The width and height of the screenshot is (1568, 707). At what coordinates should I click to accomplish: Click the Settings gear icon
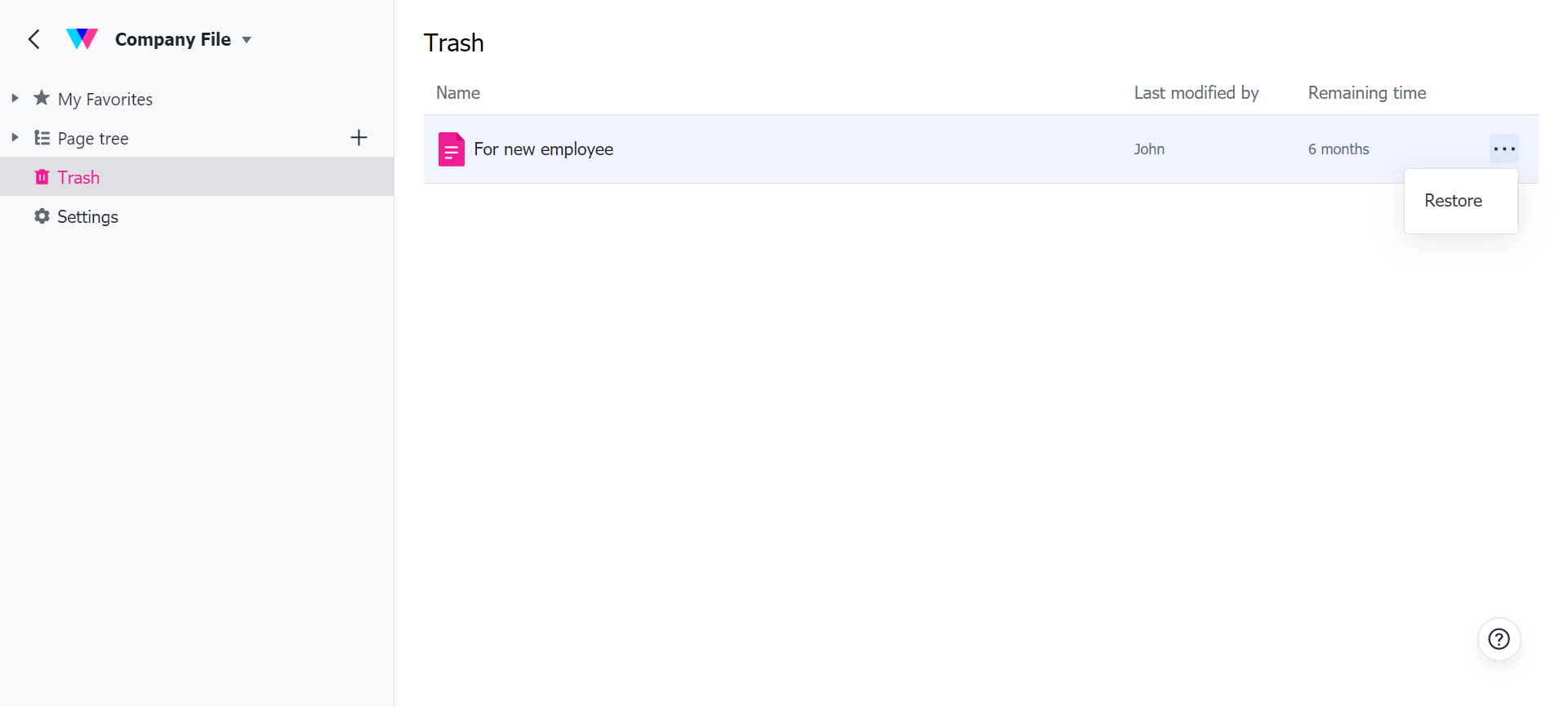(x=42, y=216)
